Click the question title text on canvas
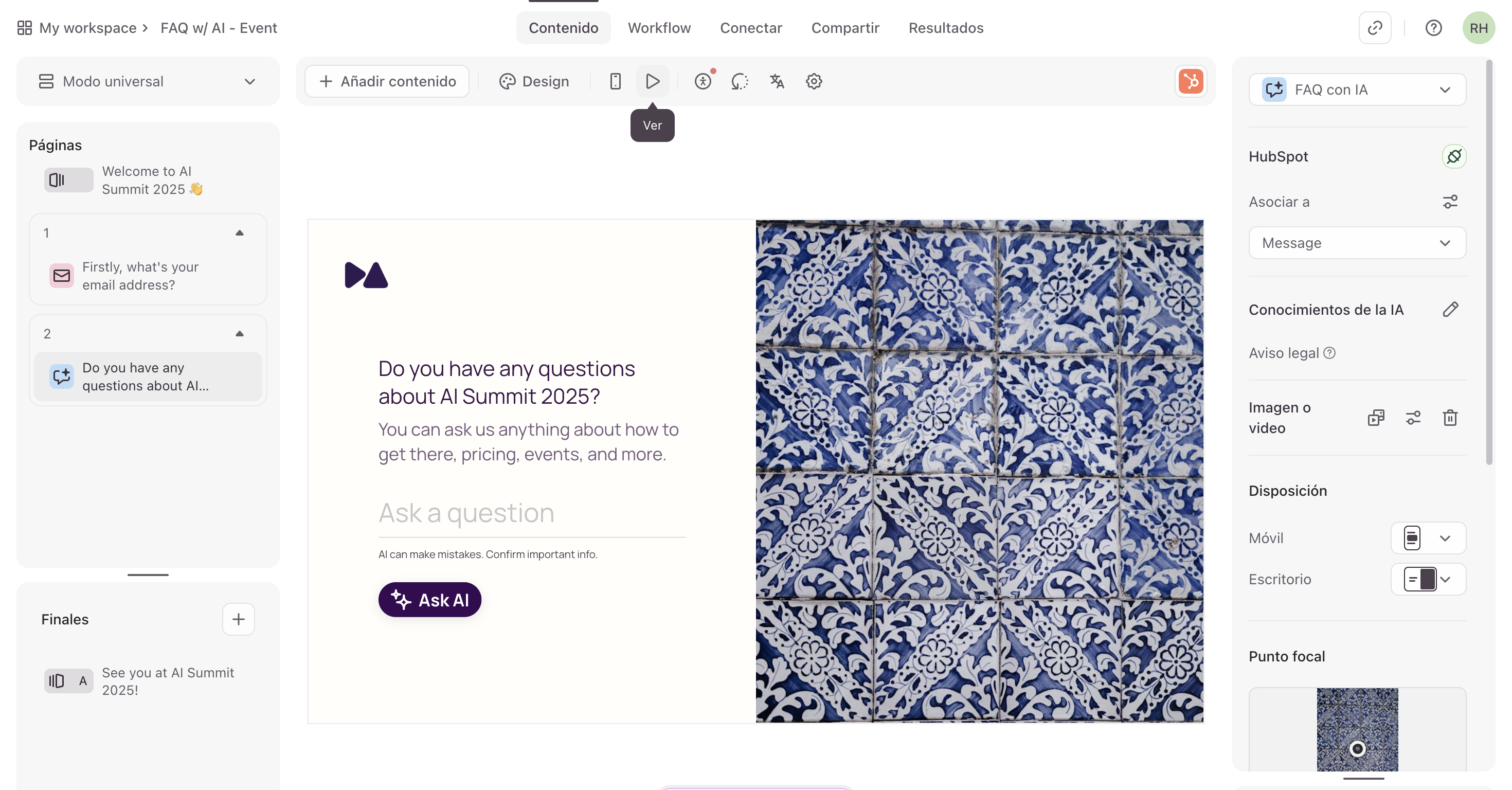The height and width of the screenshot is (790, 1512). 506,382
